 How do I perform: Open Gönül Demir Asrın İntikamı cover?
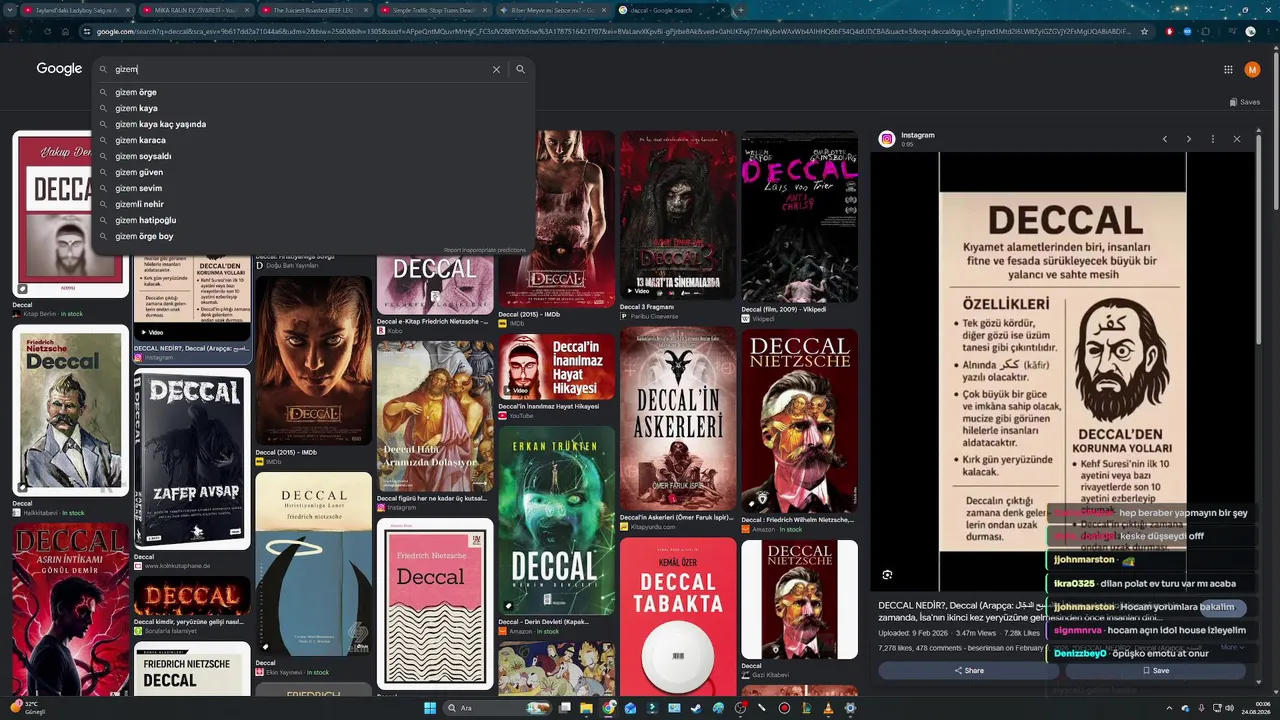click(71, 610)
